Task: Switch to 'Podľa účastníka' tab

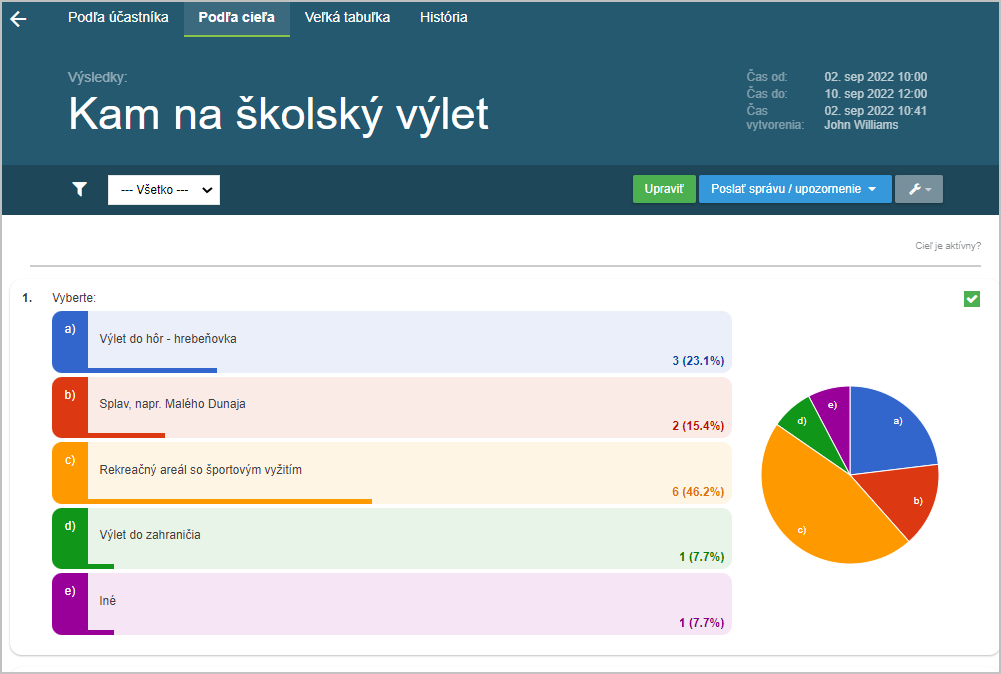Action: click(118, 18)
